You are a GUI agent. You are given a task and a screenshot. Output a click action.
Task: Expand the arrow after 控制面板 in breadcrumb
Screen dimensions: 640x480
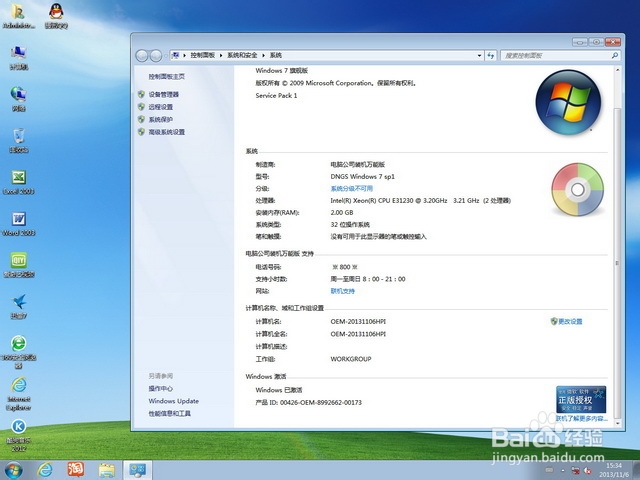[x=221, y=56]
